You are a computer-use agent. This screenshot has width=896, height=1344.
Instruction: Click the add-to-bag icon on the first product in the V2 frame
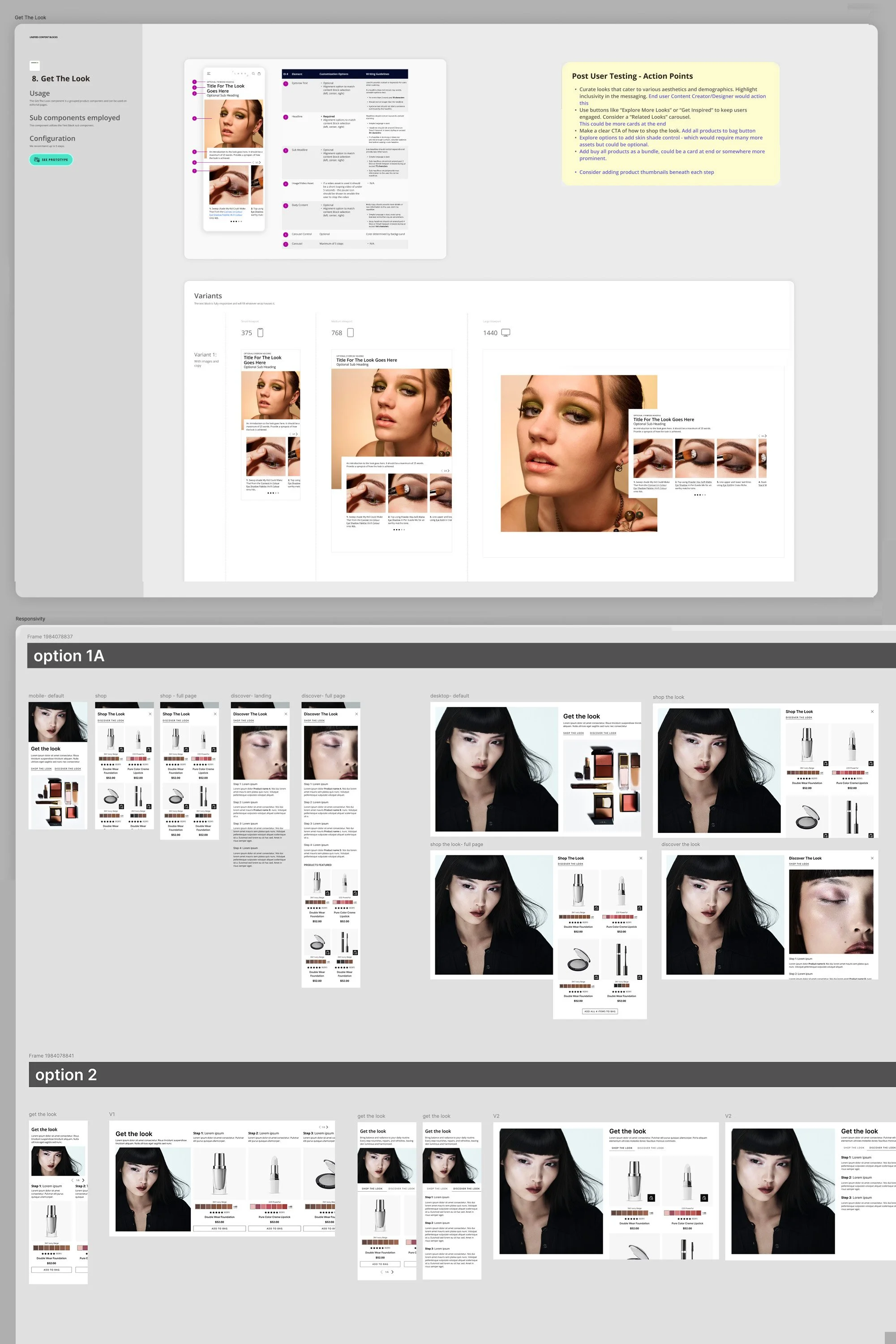tap(651, 1198)
